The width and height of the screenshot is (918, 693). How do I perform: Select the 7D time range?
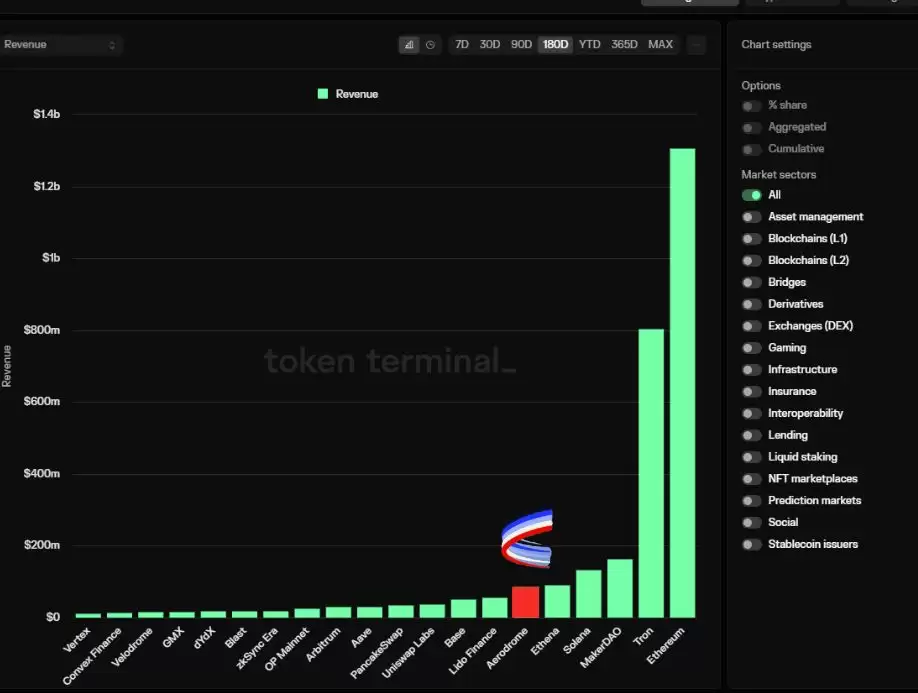[461, 45]
